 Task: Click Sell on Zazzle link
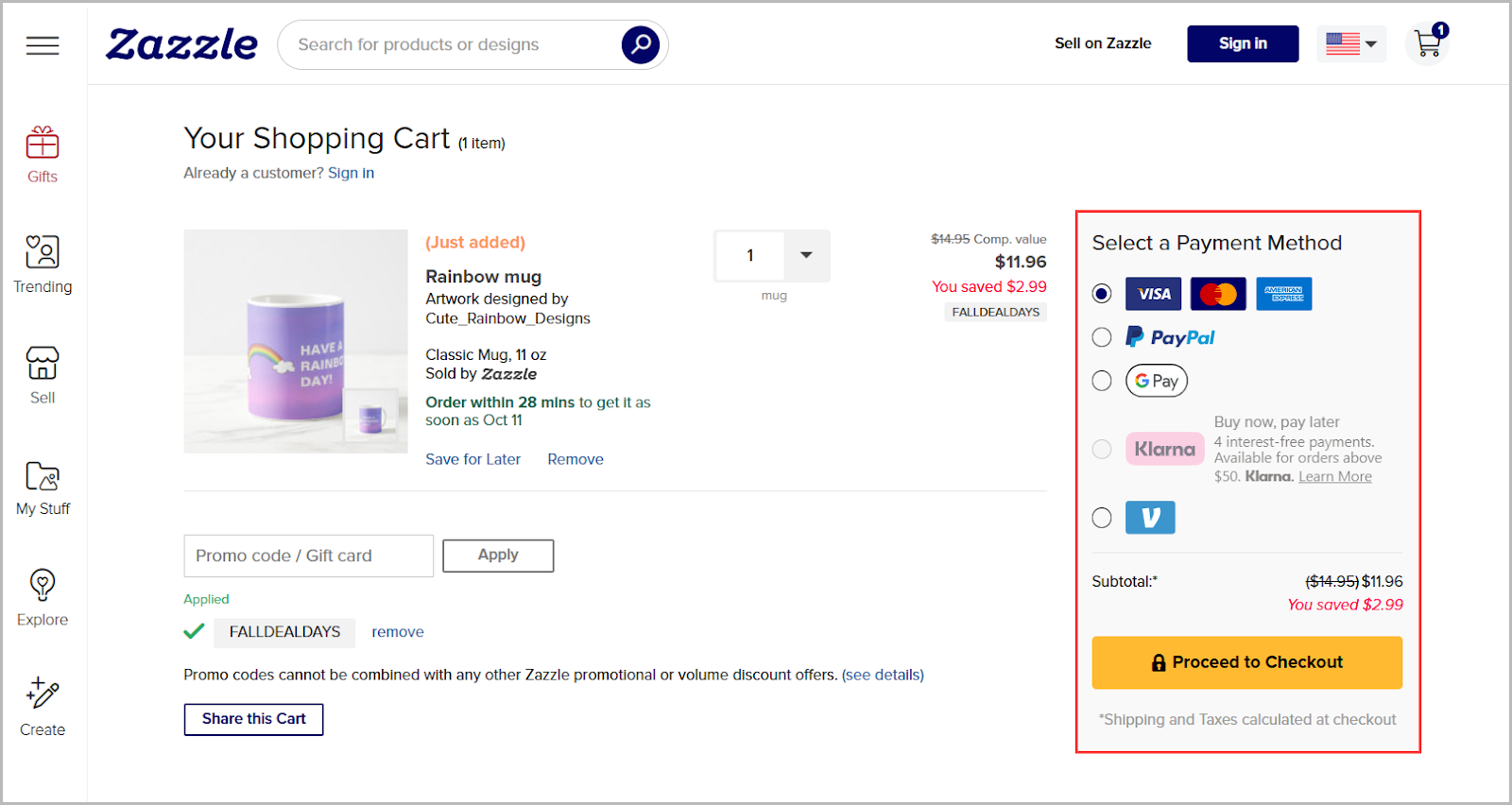click(x=1103, y=43)
